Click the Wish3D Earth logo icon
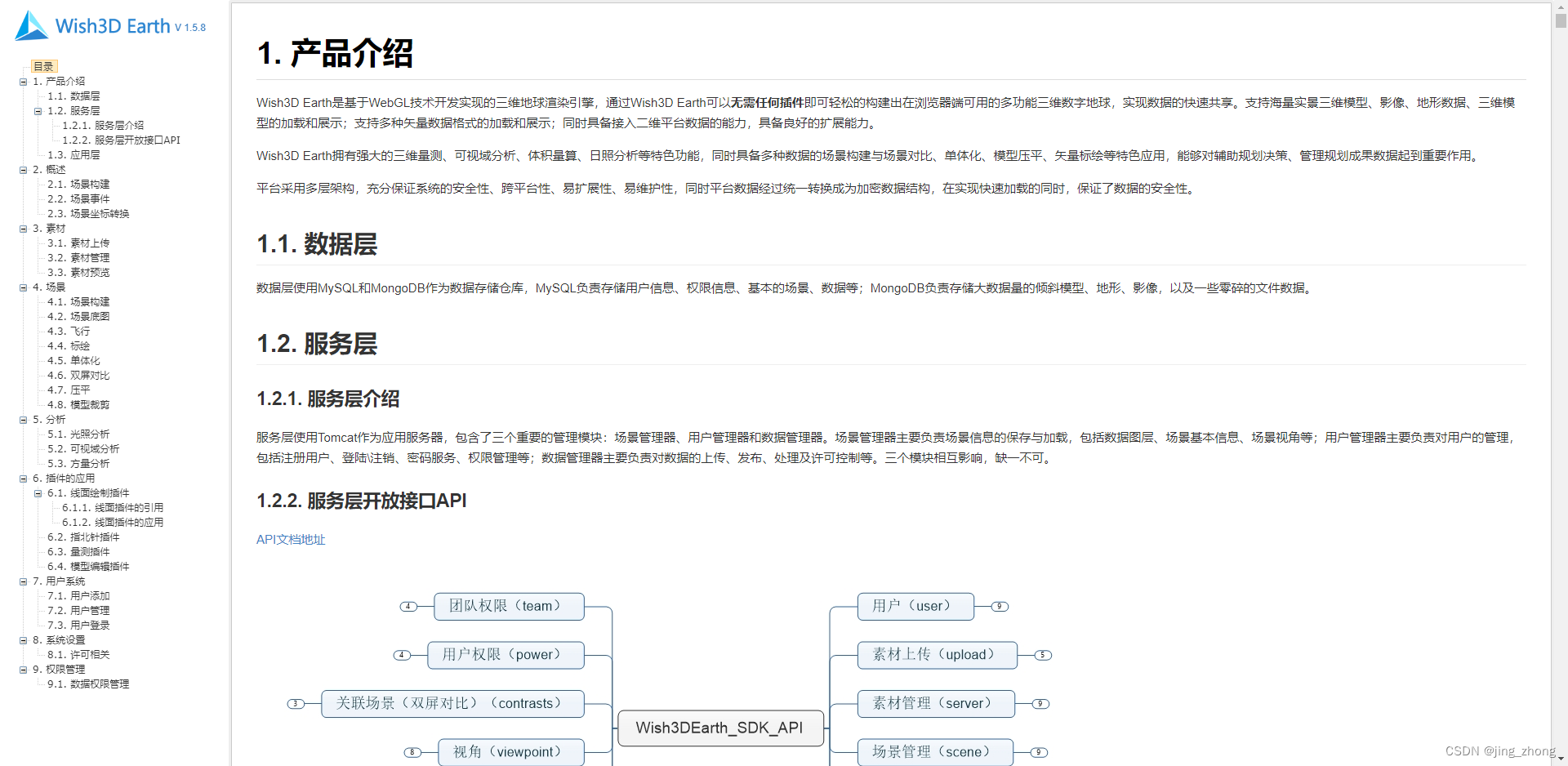Viewport: 1568px width, 766px height. coord(32,25)
